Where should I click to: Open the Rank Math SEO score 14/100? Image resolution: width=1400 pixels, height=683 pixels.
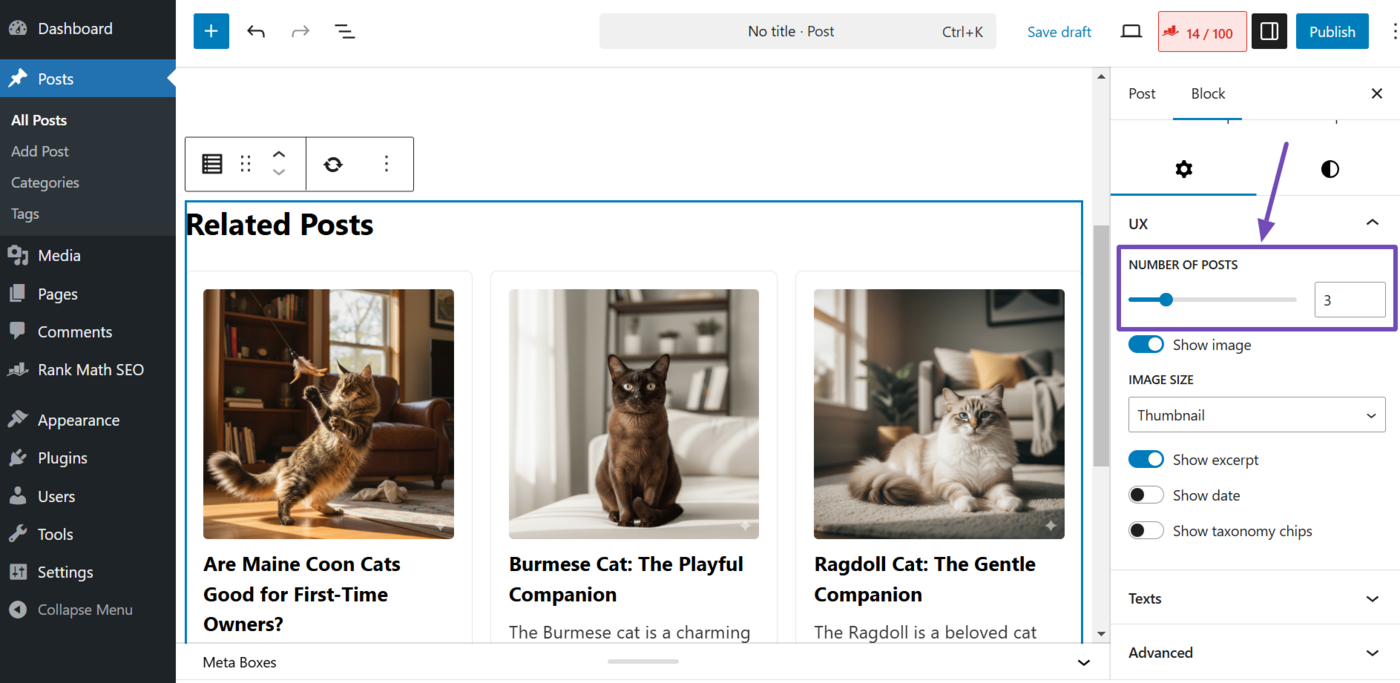click(x=1202, y=32)
